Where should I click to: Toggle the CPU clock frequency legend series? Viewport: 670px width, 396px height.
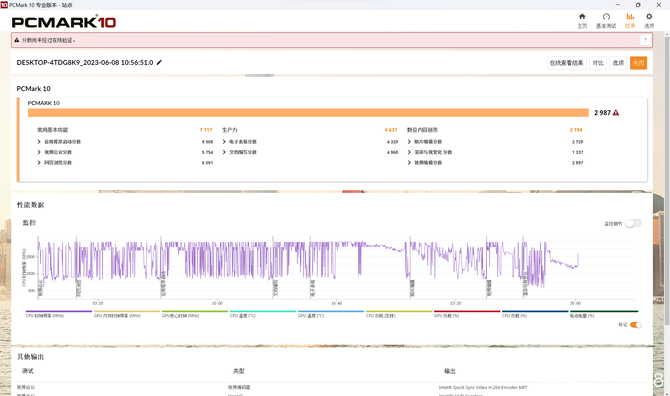[x=59, y=314]
